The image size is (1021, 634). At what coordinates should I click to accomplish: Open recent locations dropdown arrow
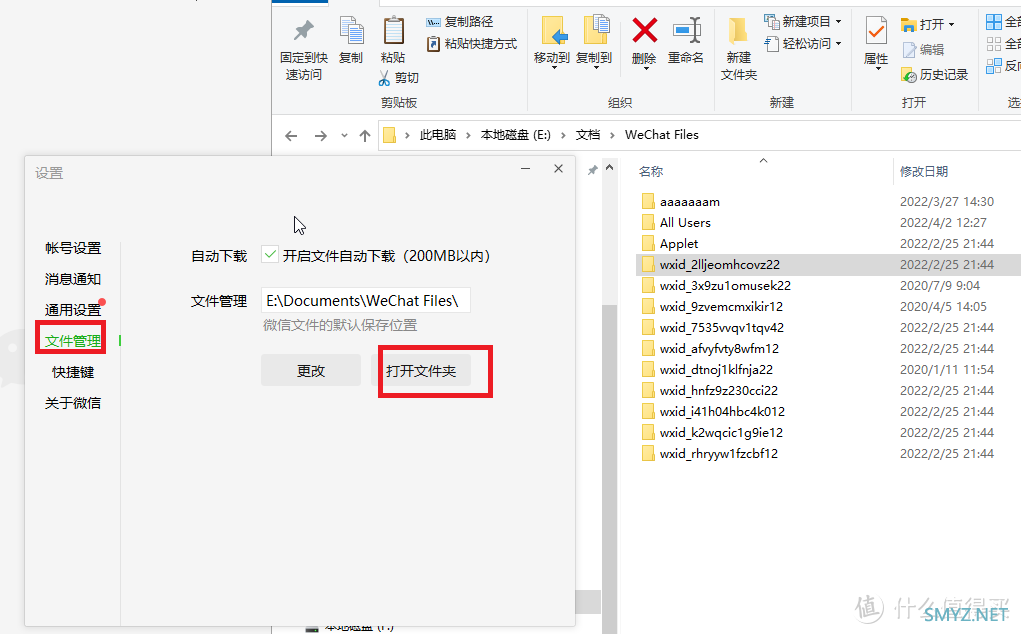344,135
